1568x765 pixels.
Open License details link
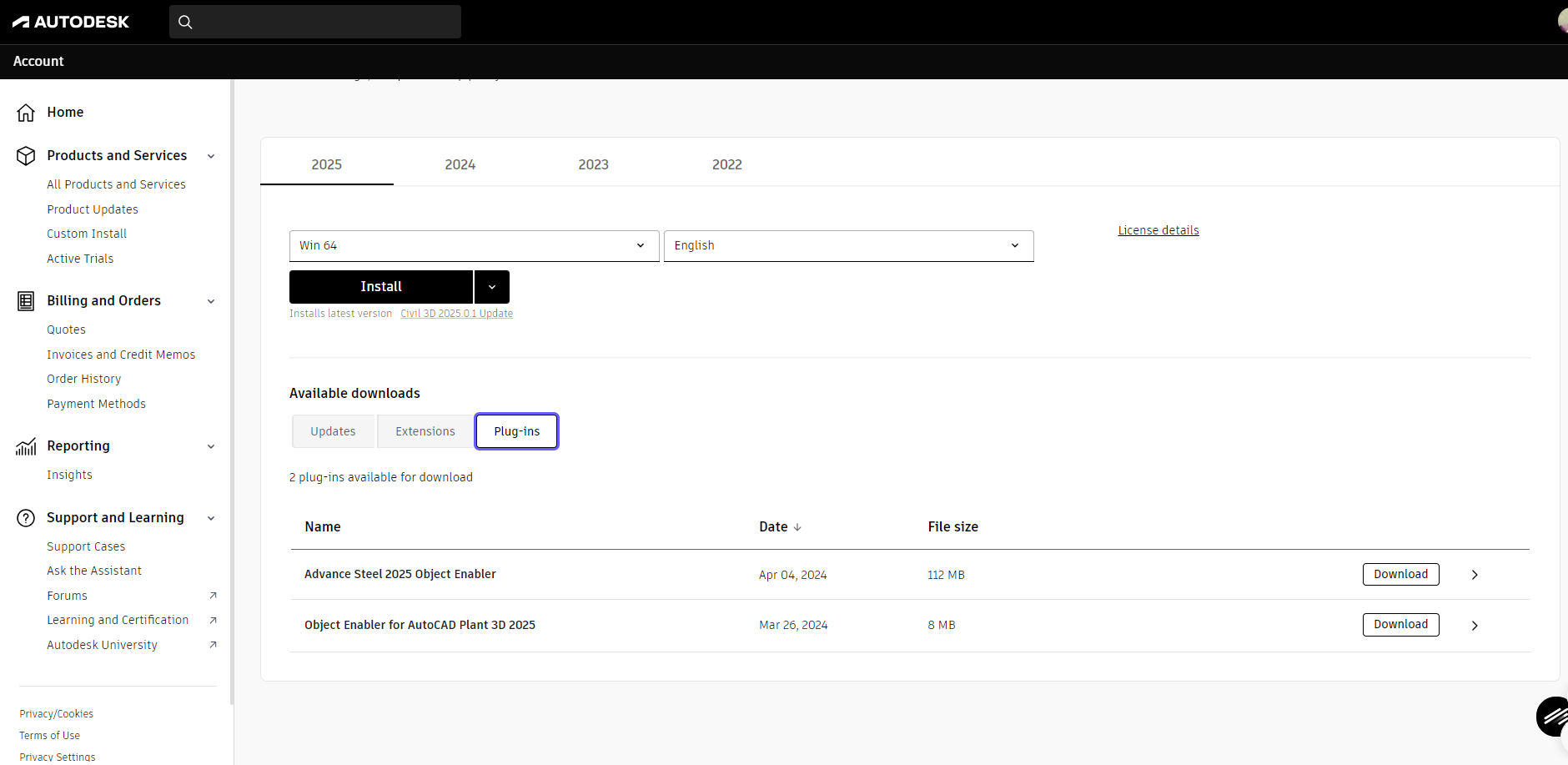(1158, 230)
